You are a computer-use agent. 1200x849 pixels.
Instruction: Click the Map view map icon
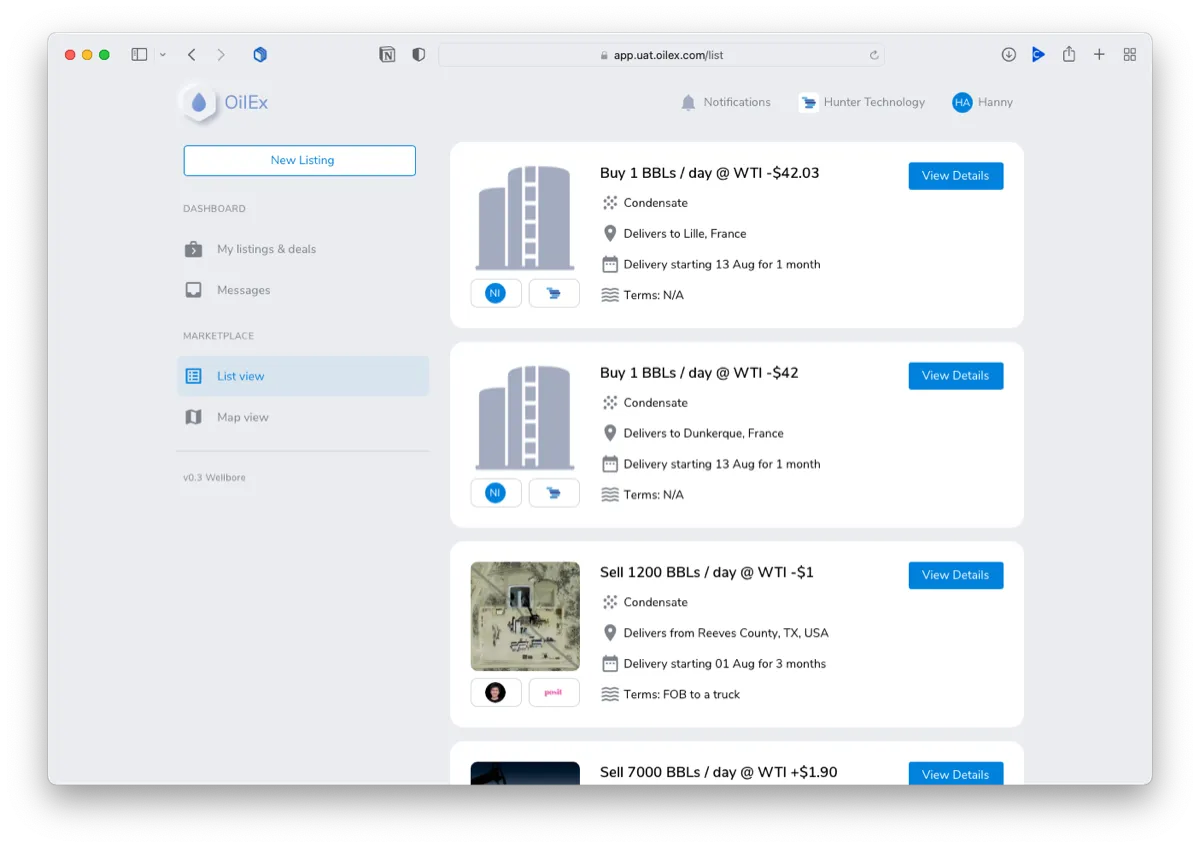(194, 417)
